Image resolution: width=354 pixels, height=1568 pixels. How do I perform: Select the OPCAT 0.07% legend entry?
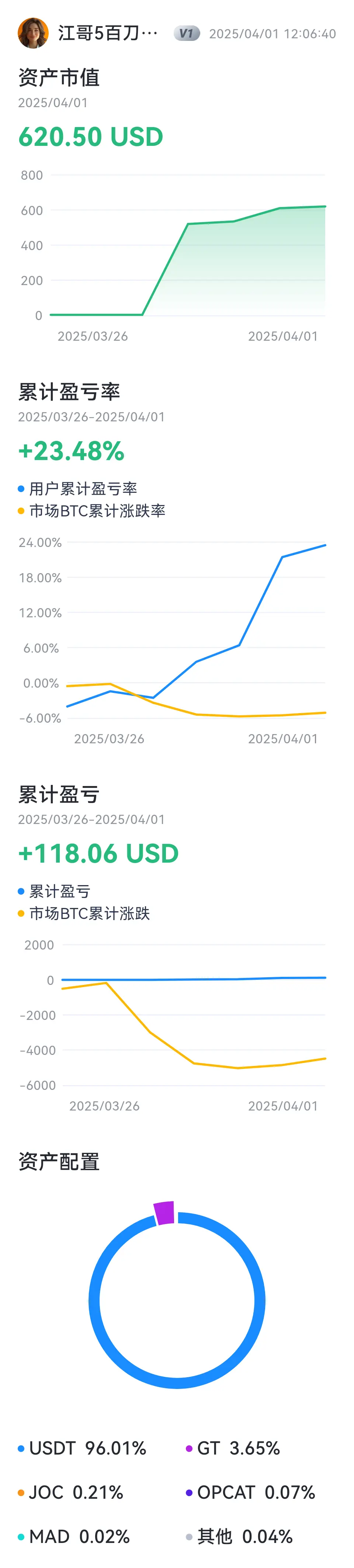(250, 1492)
